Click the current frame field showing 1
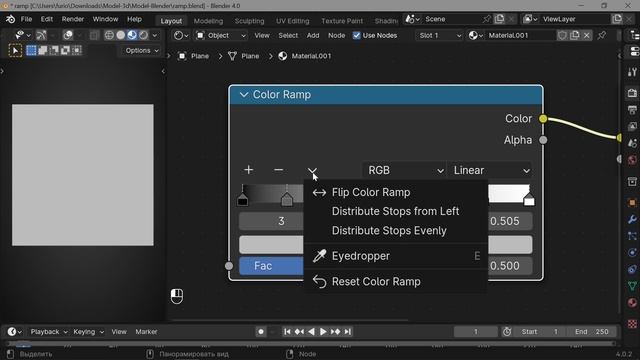The height and width of the screenshot is (360, 640). (x=476, y=332)
